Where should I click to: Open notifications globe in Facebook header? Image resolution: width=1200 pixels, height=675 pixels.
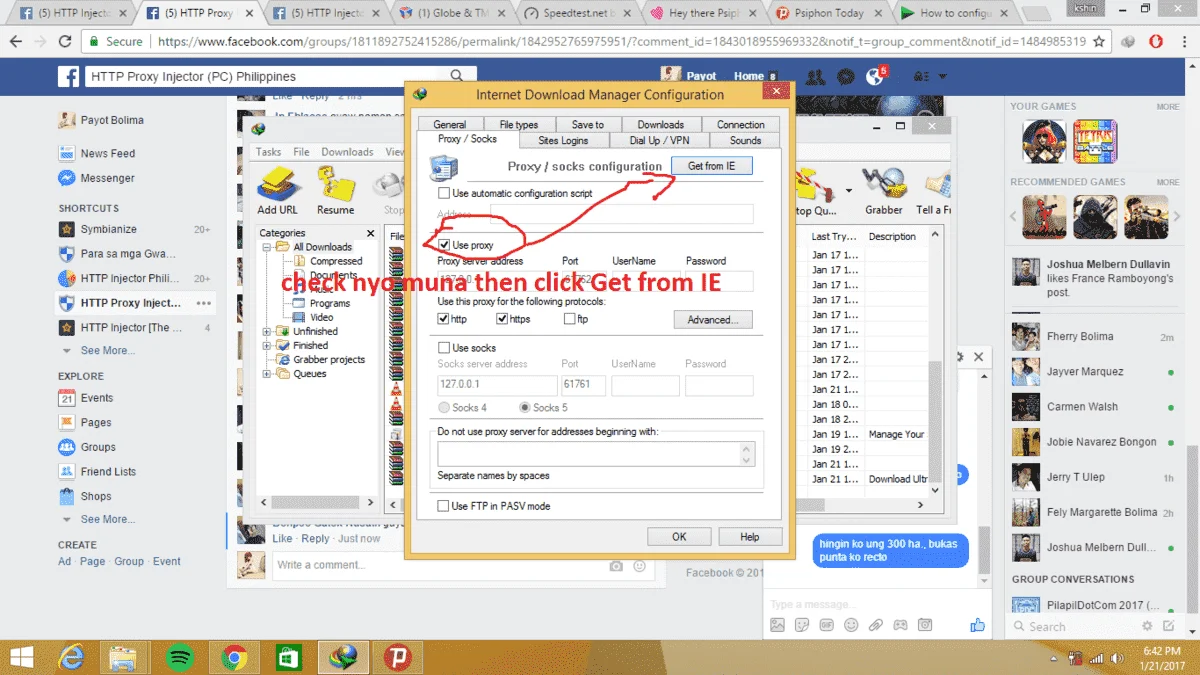tap(875, 76)
